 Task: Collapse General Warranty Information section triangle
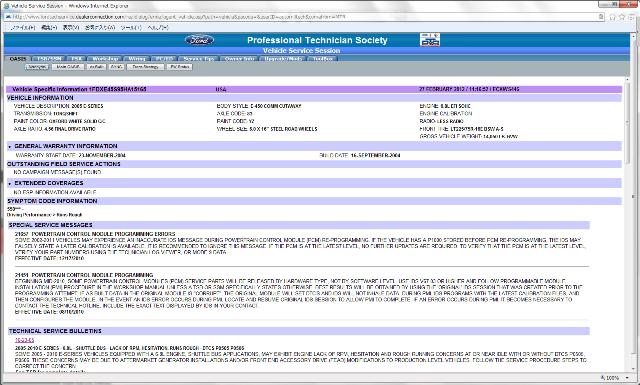tap(10, 147)
